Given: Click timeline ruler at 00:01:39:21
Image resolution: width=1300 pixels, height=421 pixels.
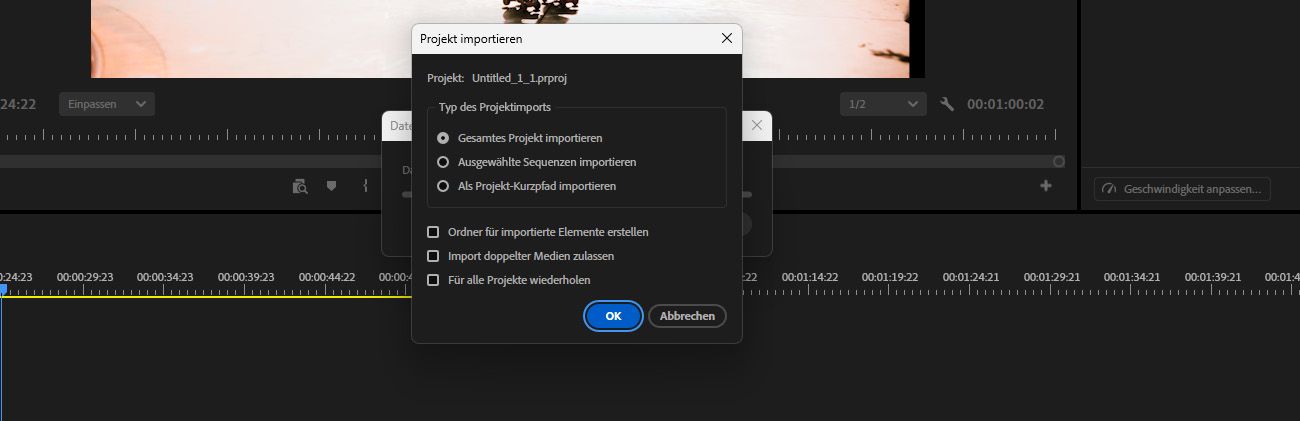Looking at the screenshot, I should 1213,277.
